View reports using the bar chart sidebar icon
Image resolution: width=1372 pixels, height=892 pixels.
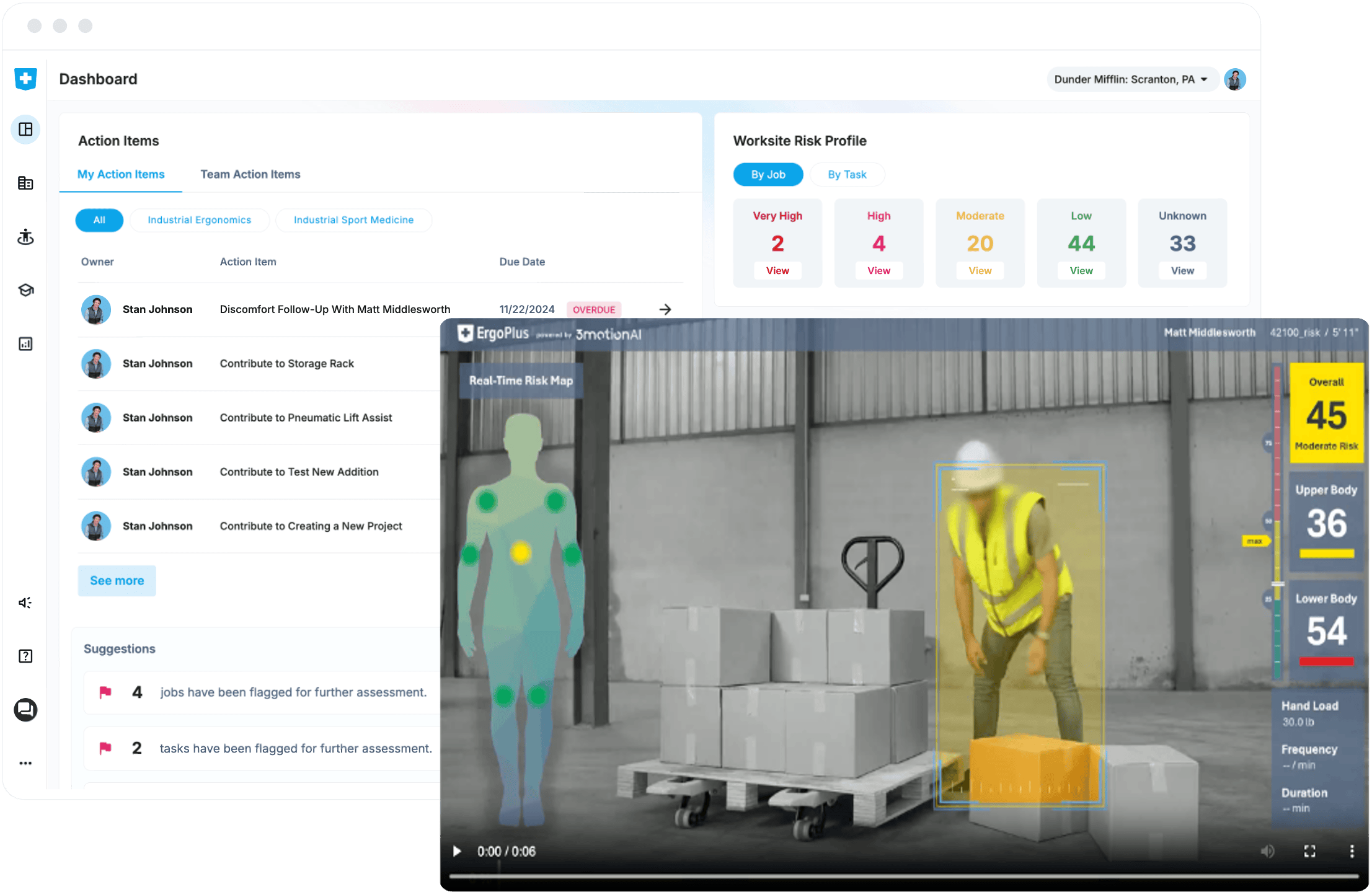25,343
